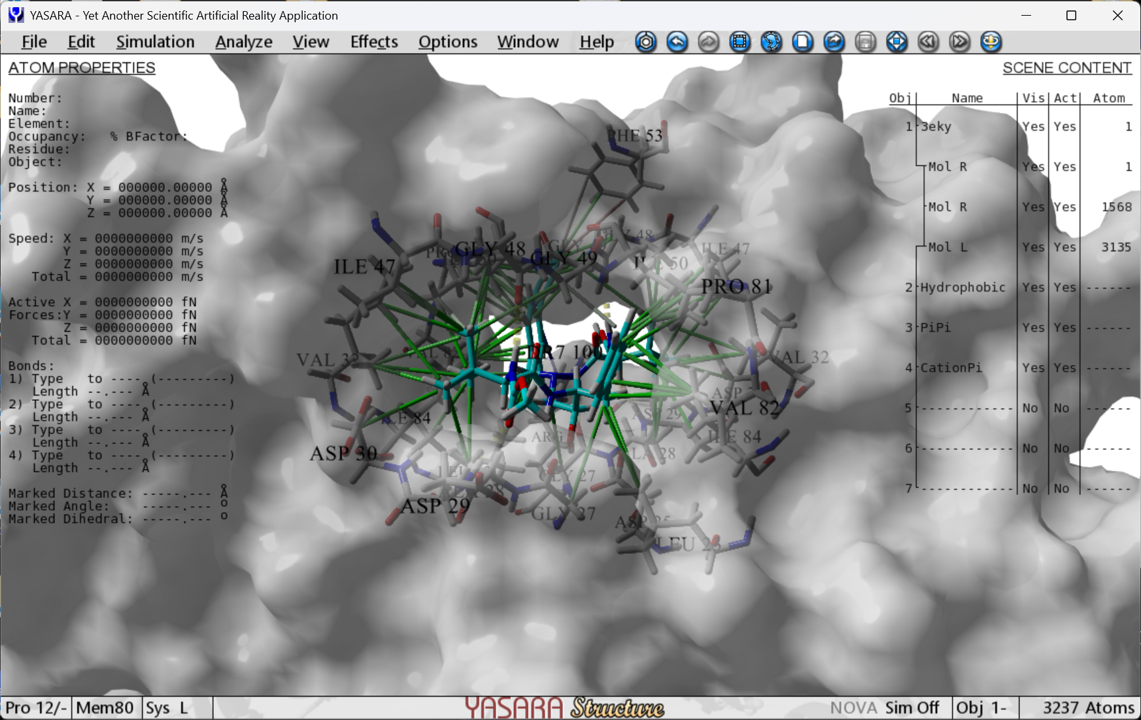Select the PiPi object name

[936, 328]
